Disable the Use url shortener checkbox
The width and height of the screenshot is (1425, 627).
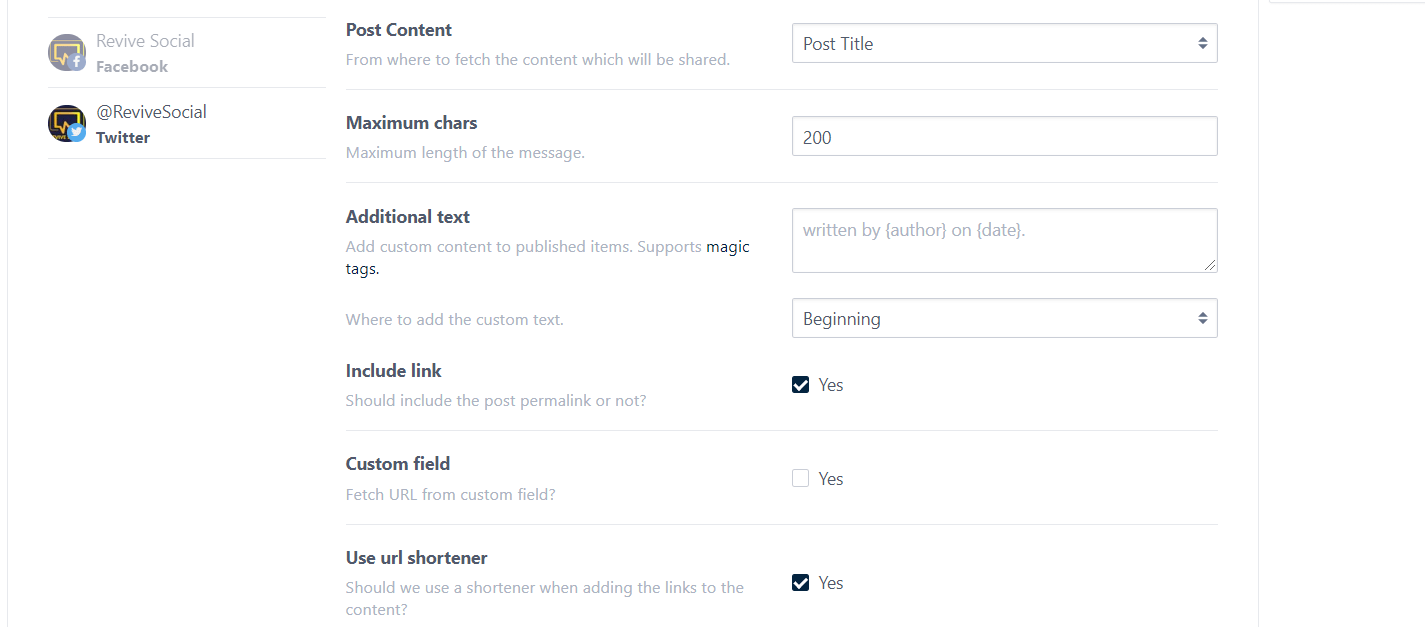[x=800, y=582]
